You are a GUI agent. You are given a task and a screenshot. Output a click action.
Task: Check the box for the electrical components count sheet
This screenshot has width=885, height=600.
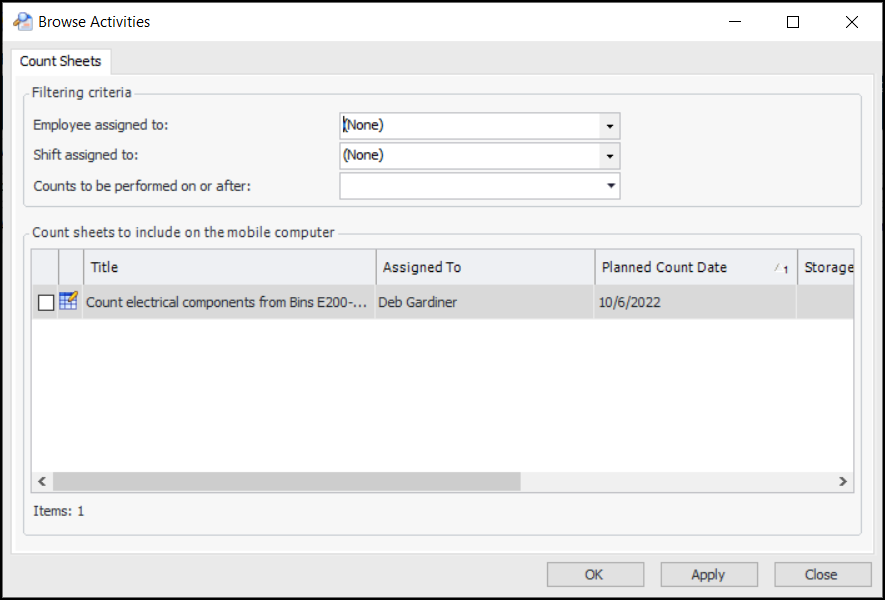point(46,302)
